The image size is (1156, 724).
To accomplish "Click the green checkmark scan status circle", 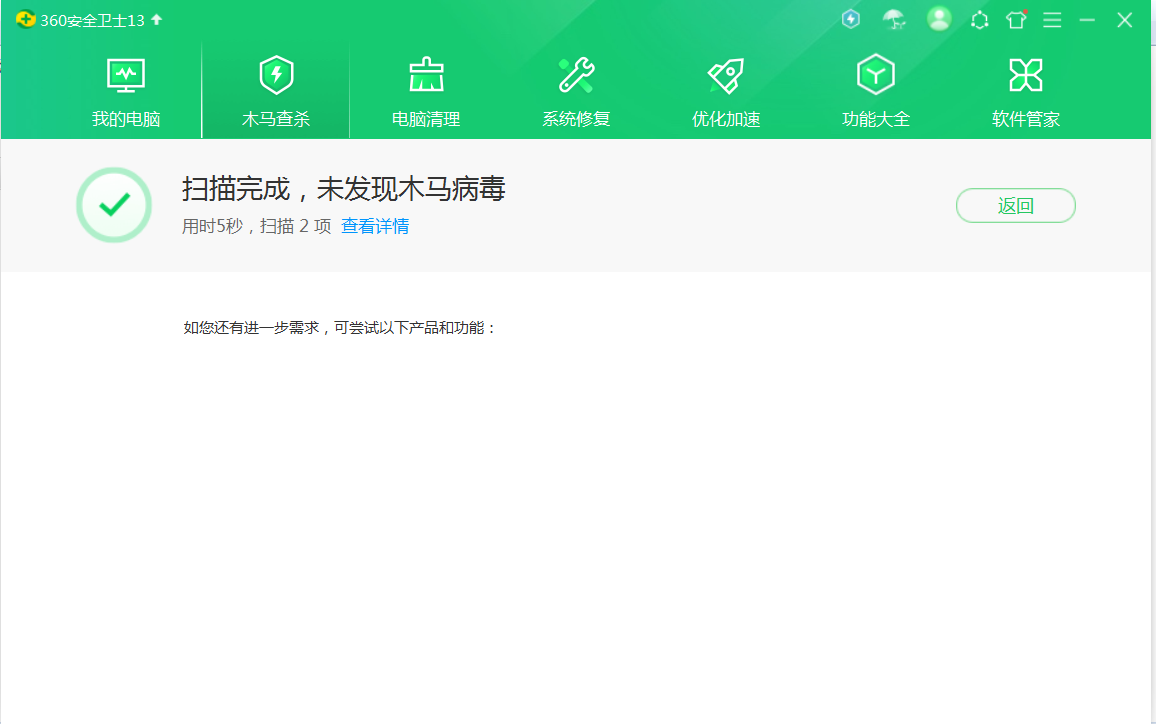I will coord(114,205).
